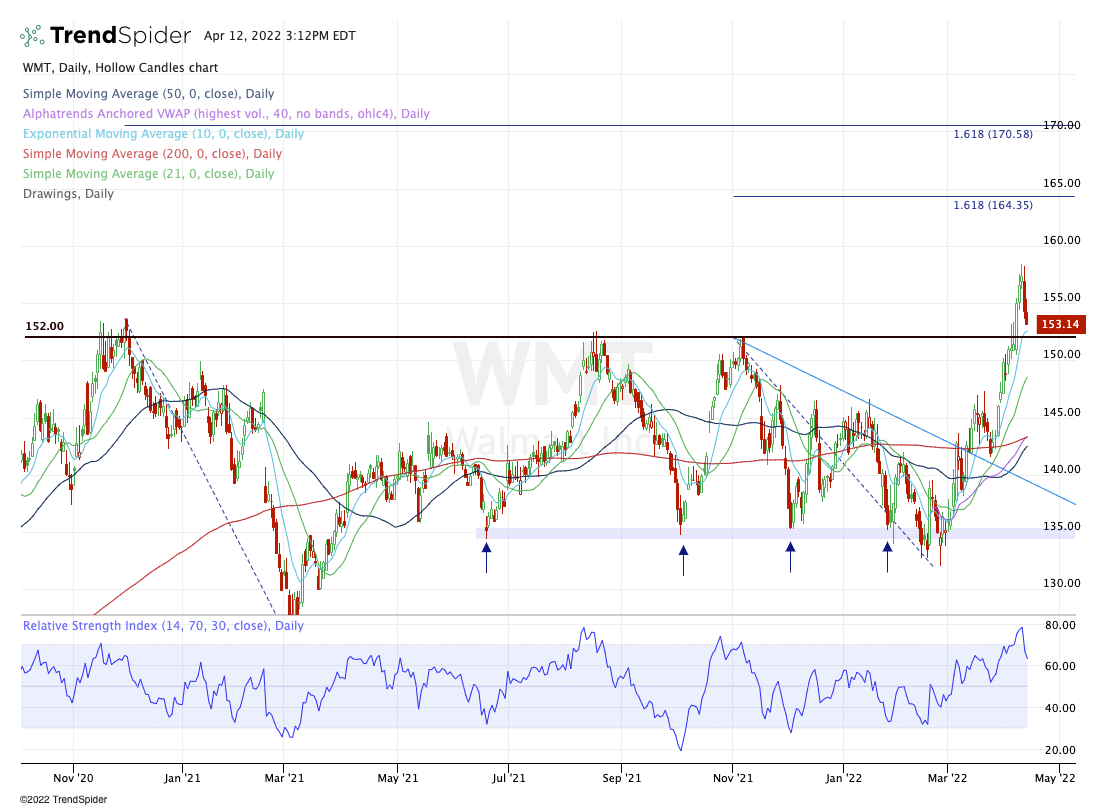Image resolution: width=1106 pixels, height=809 pixels.
Task: Click the 152.00 resistance level label
Action: [x=44, y=326]
